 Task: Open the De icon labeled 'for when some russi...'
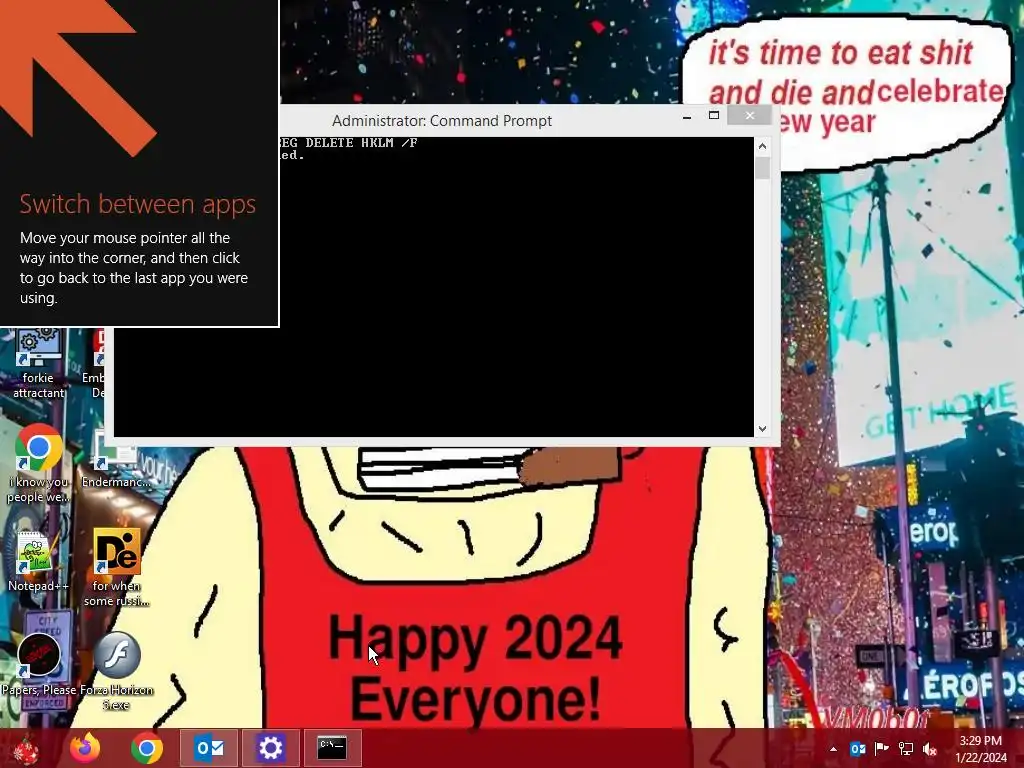pos(117,567)
